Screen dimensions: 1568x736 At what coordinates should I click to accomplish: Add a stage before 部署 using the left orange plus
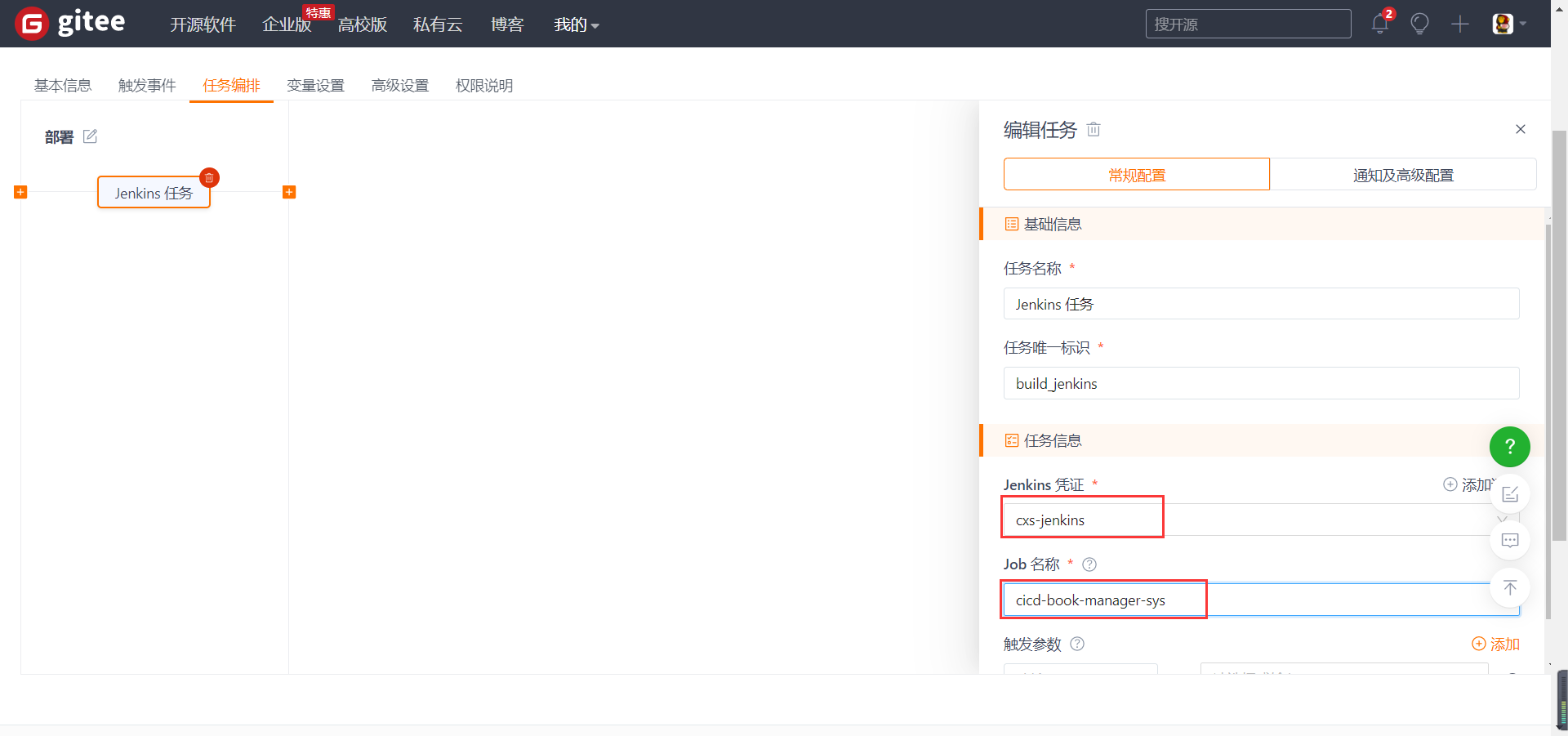(21, 192)
